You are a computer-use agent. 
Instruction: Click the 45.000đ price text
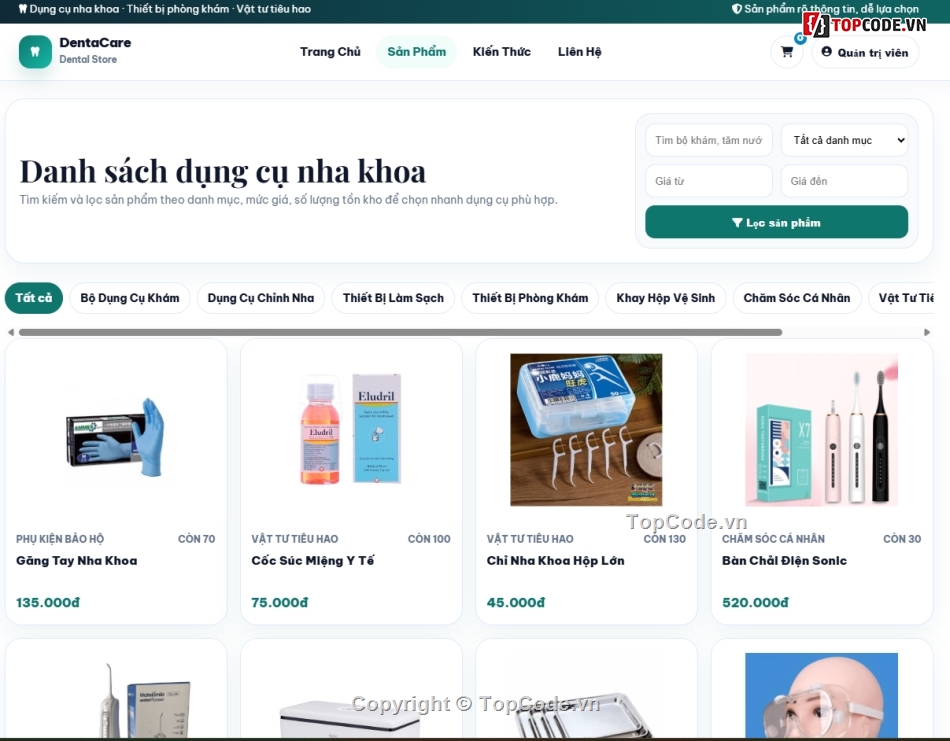pos(516,602)
